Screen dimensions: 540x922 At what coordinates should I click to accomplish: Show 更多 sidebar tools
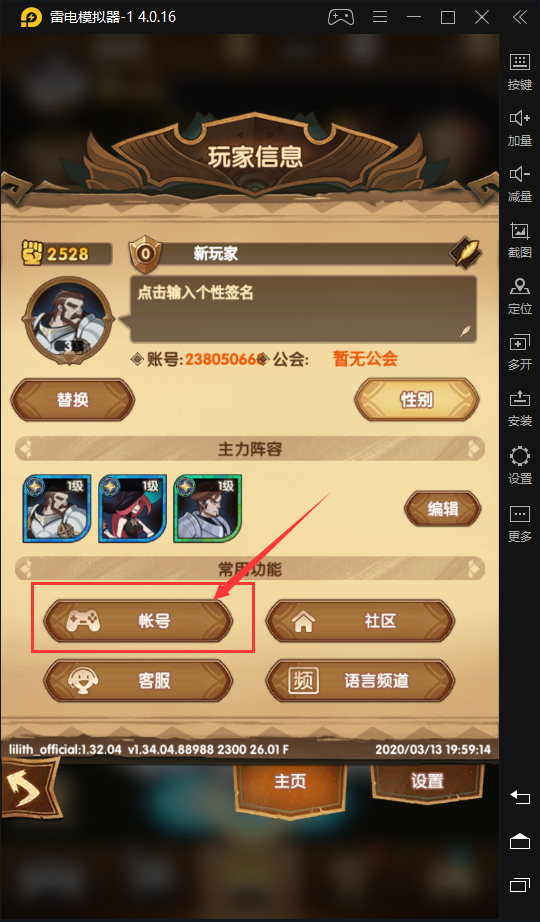[519, 522]
